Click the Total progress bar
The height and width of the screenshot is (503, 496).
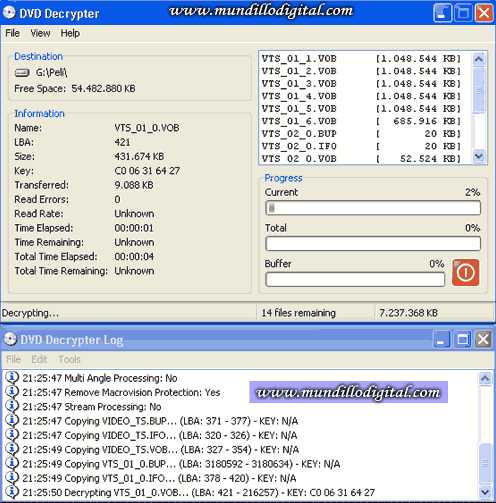373,244
